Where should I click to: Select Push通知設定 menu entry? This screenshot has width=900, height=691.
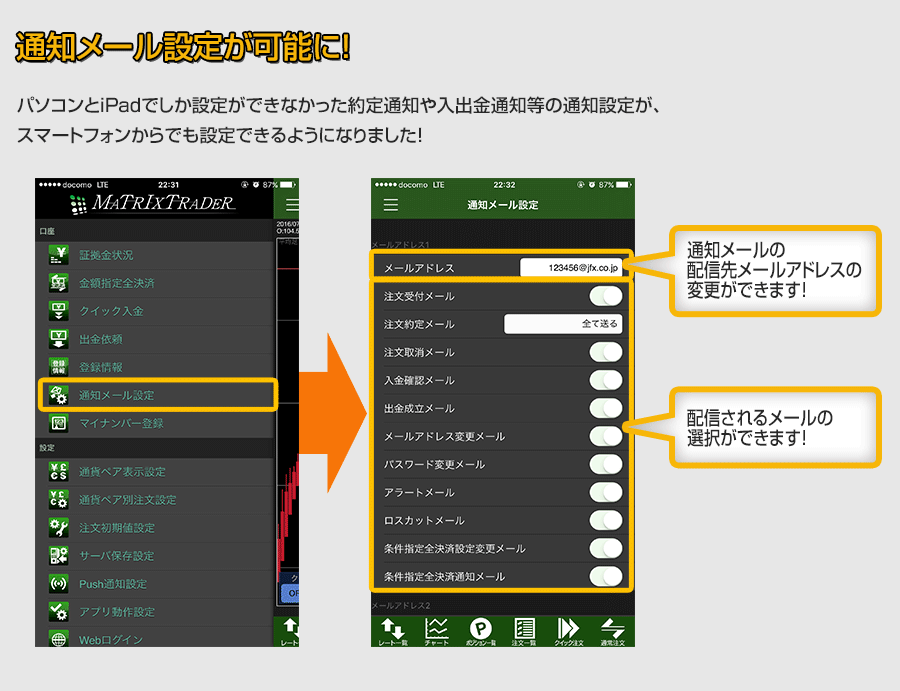click(x=155, y=584)
